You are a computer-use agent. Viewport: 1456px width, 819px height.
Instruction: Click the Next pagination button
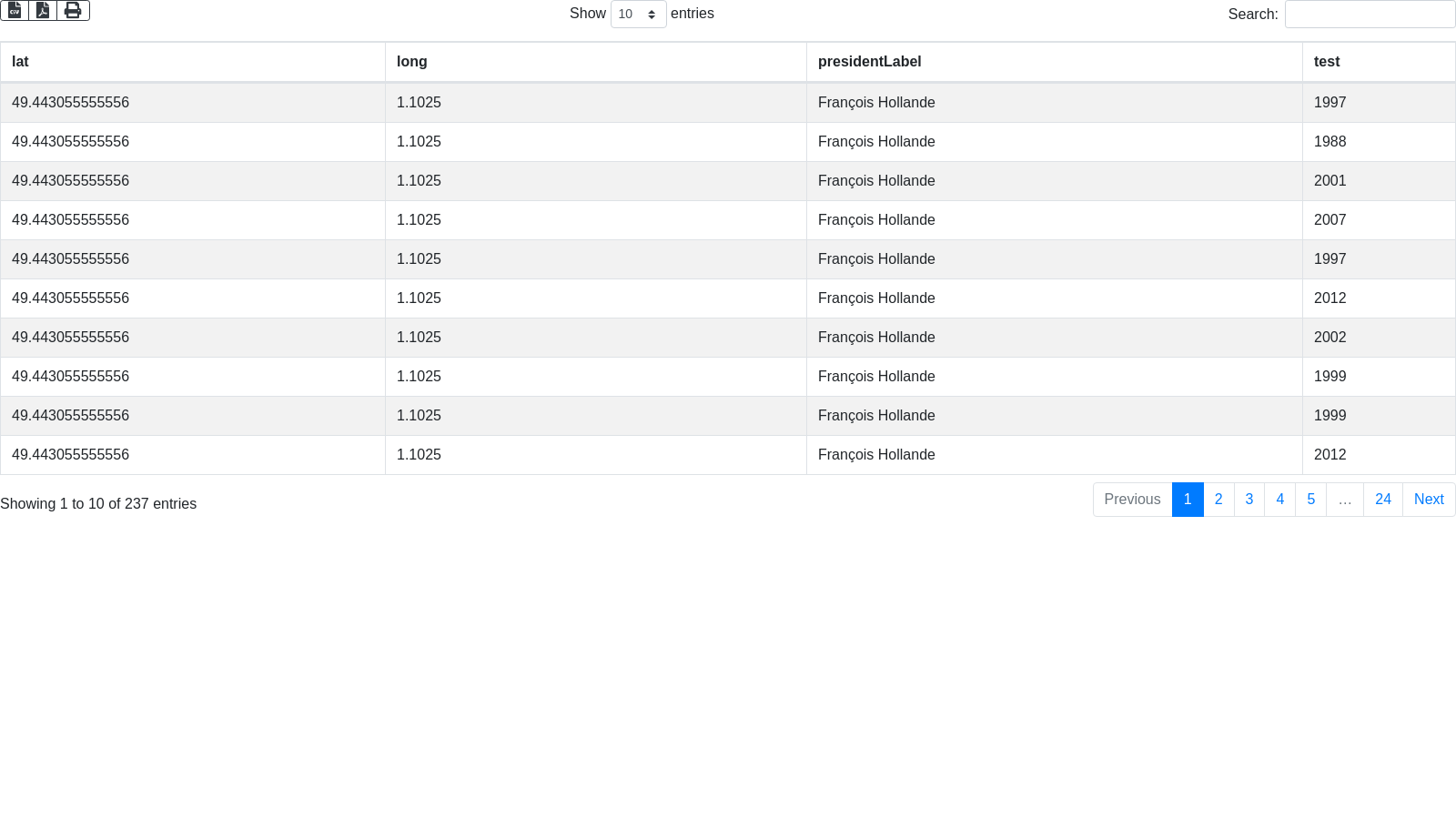point(1429,500)
